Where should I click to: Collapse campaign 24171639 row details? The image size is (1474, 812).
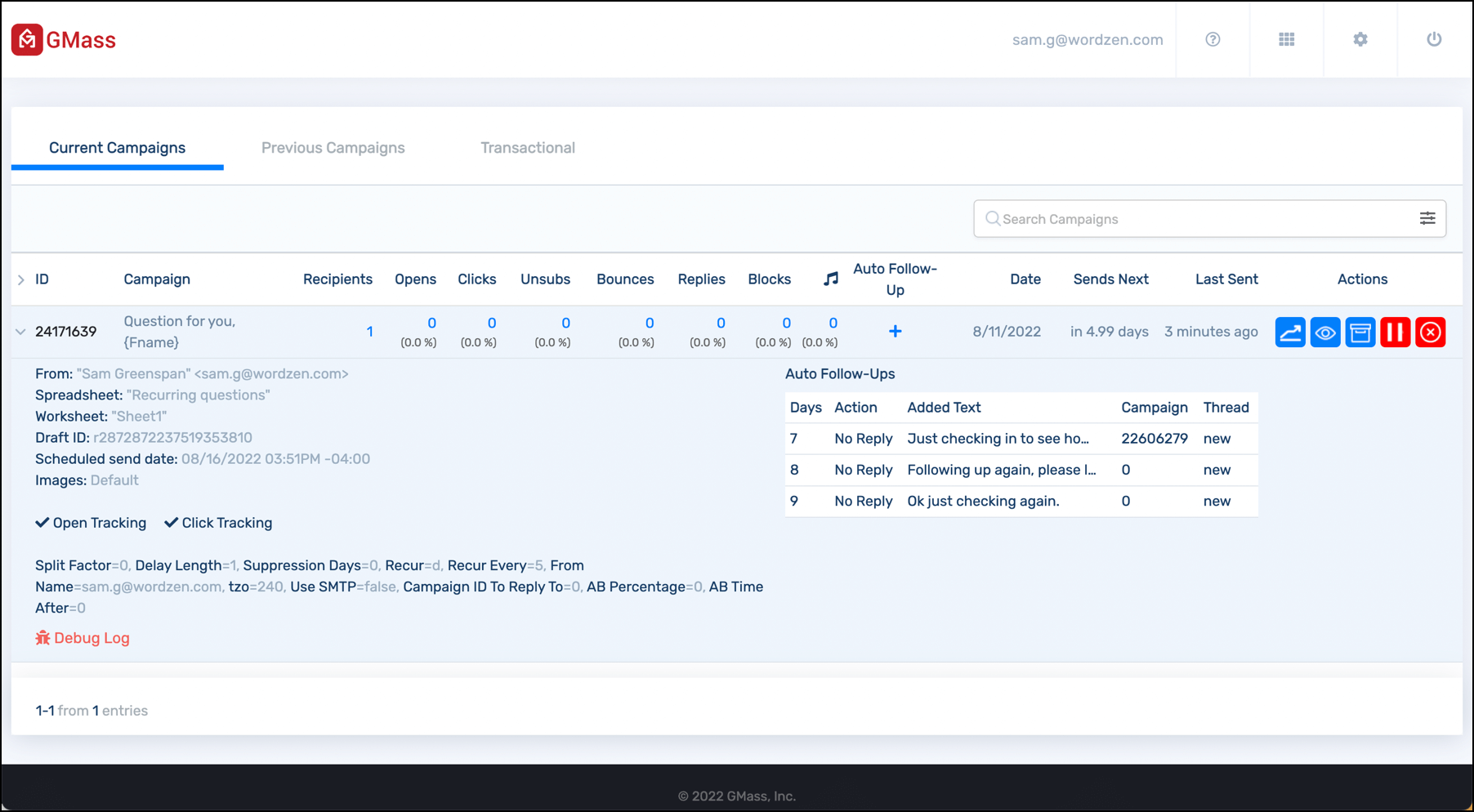[20, 332]
